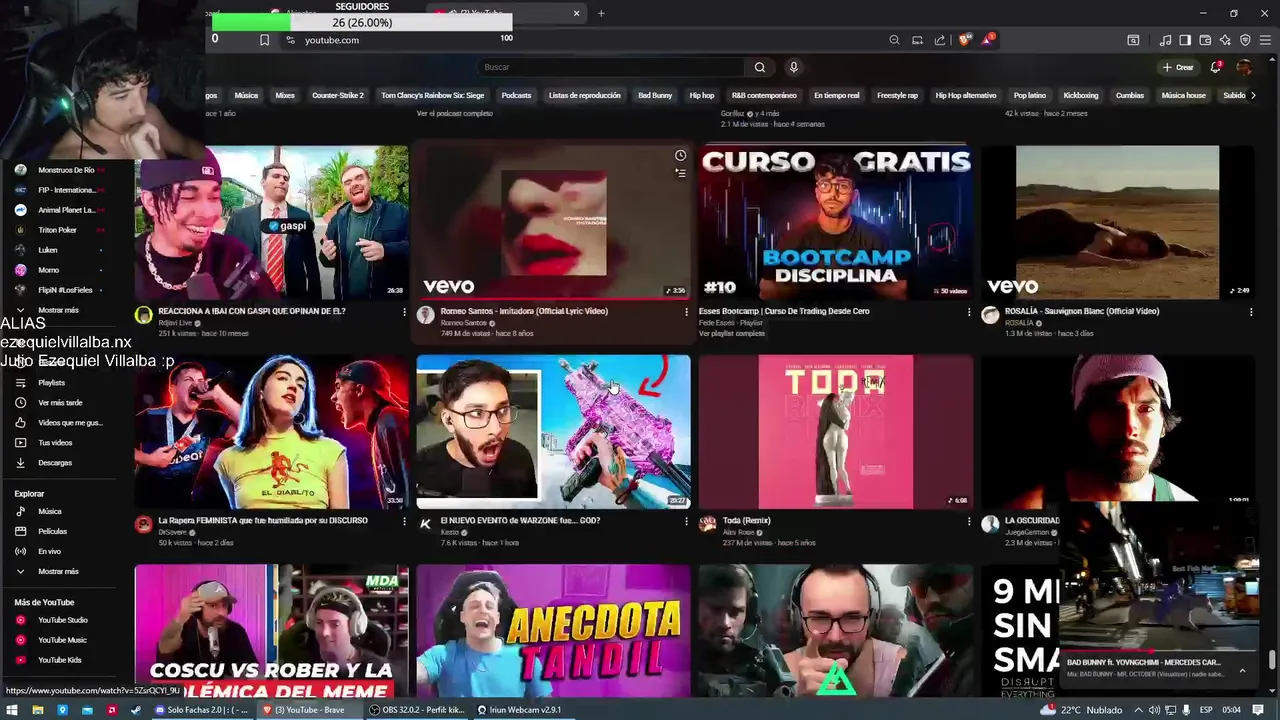Select the Kickboxing category chip
This screenshot has height=720, width=1280.
point(1081,95)
